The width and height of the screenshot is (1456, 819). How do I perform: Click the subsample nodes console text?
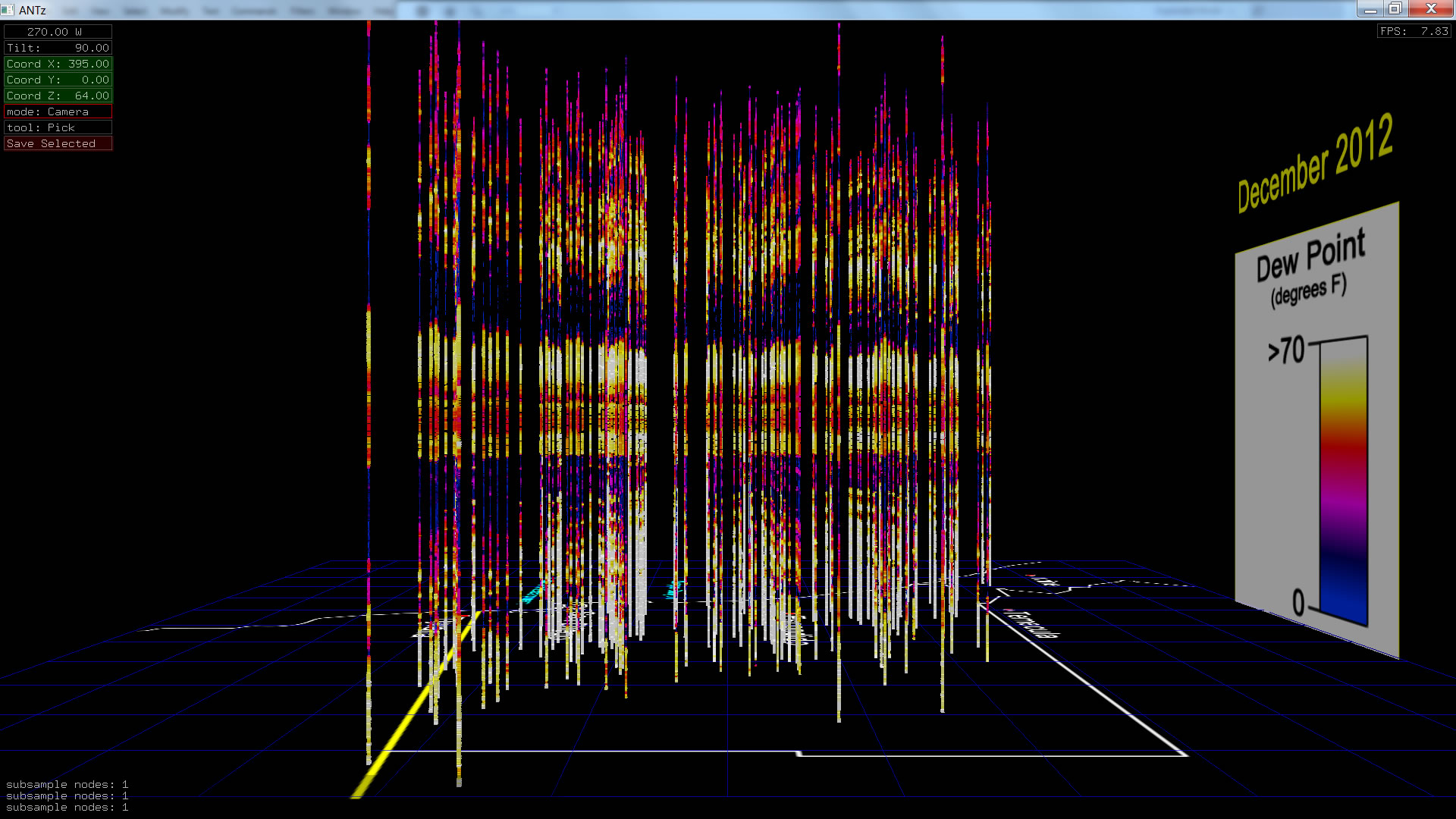(x=67, y=795)
